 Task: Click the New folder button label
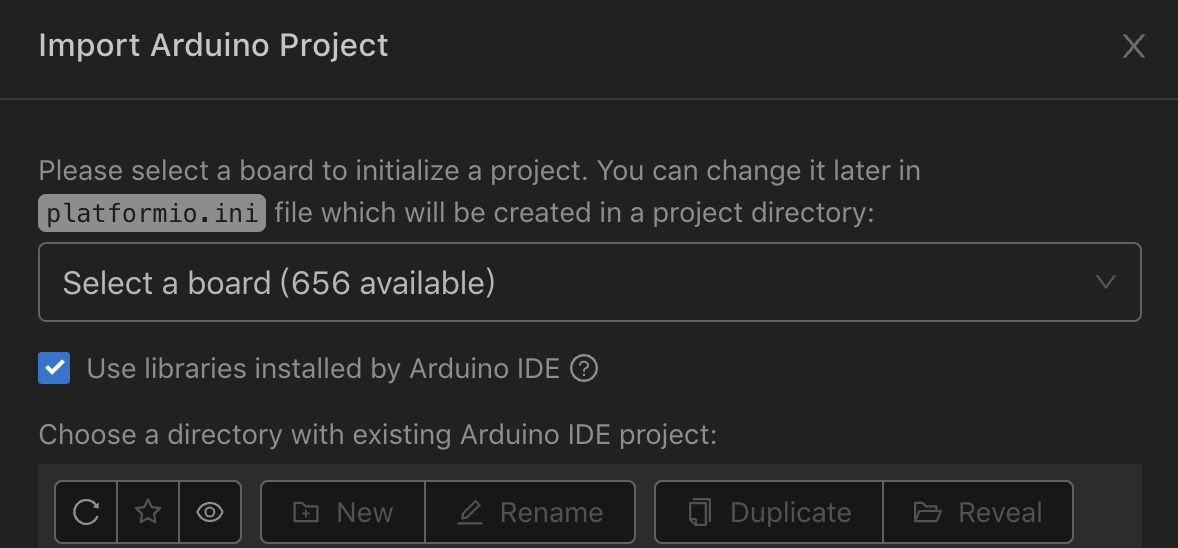(364, 513)
